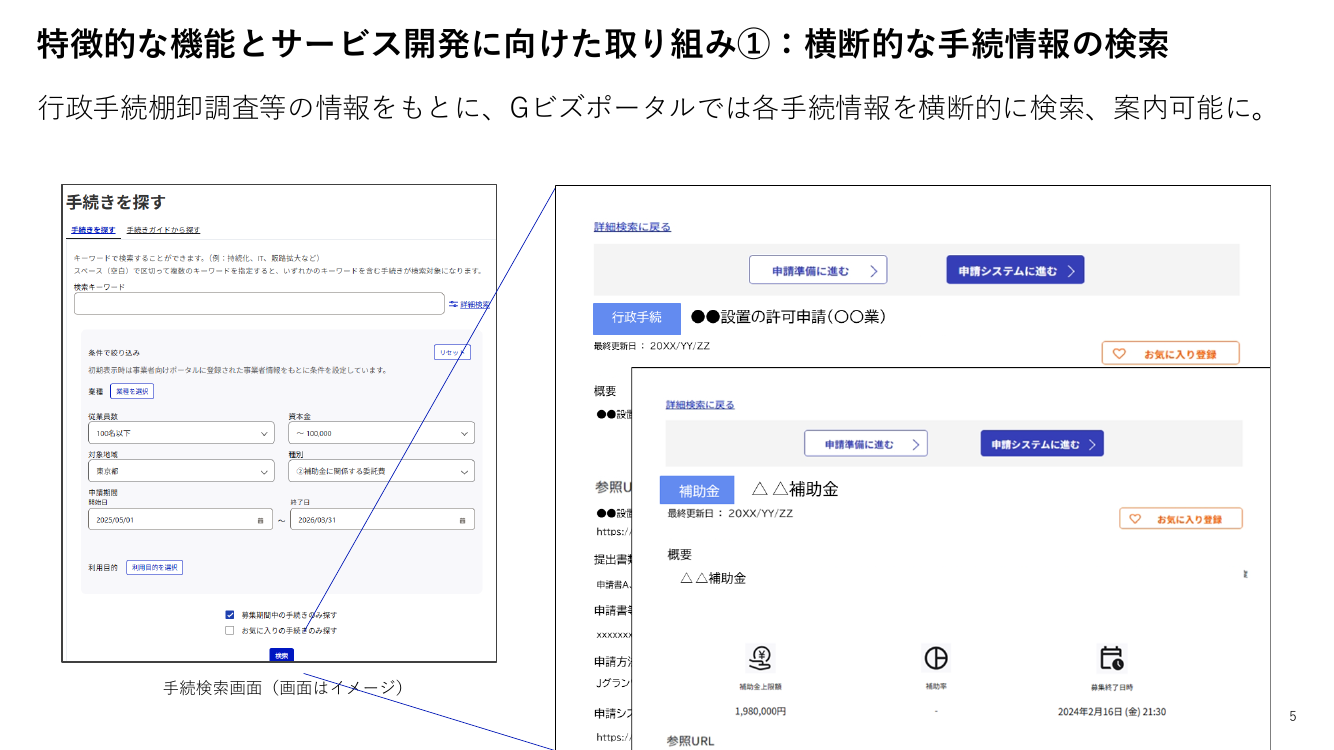1334x750 pixels.
Task: Click the 利用目的を選択 button
Action: 154,567
